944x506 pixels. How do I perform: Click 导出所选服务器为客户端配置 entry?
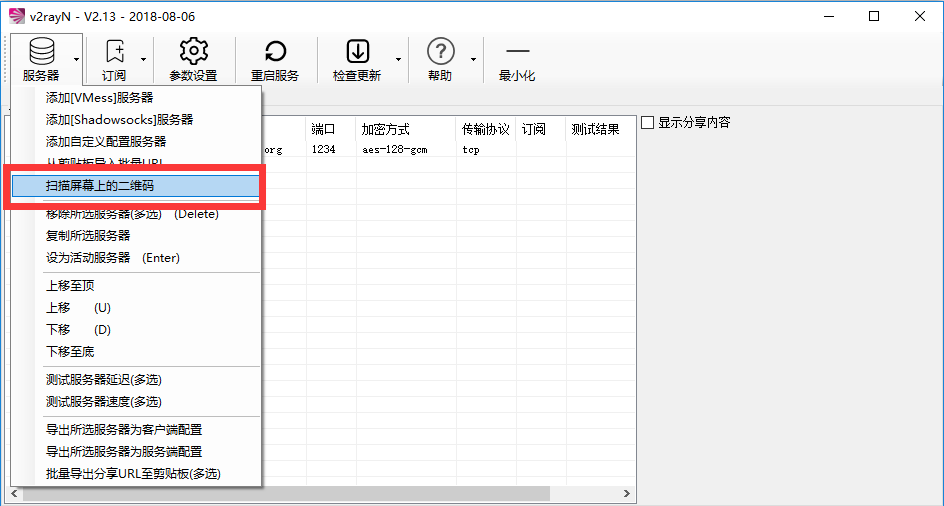coord(124,430)
